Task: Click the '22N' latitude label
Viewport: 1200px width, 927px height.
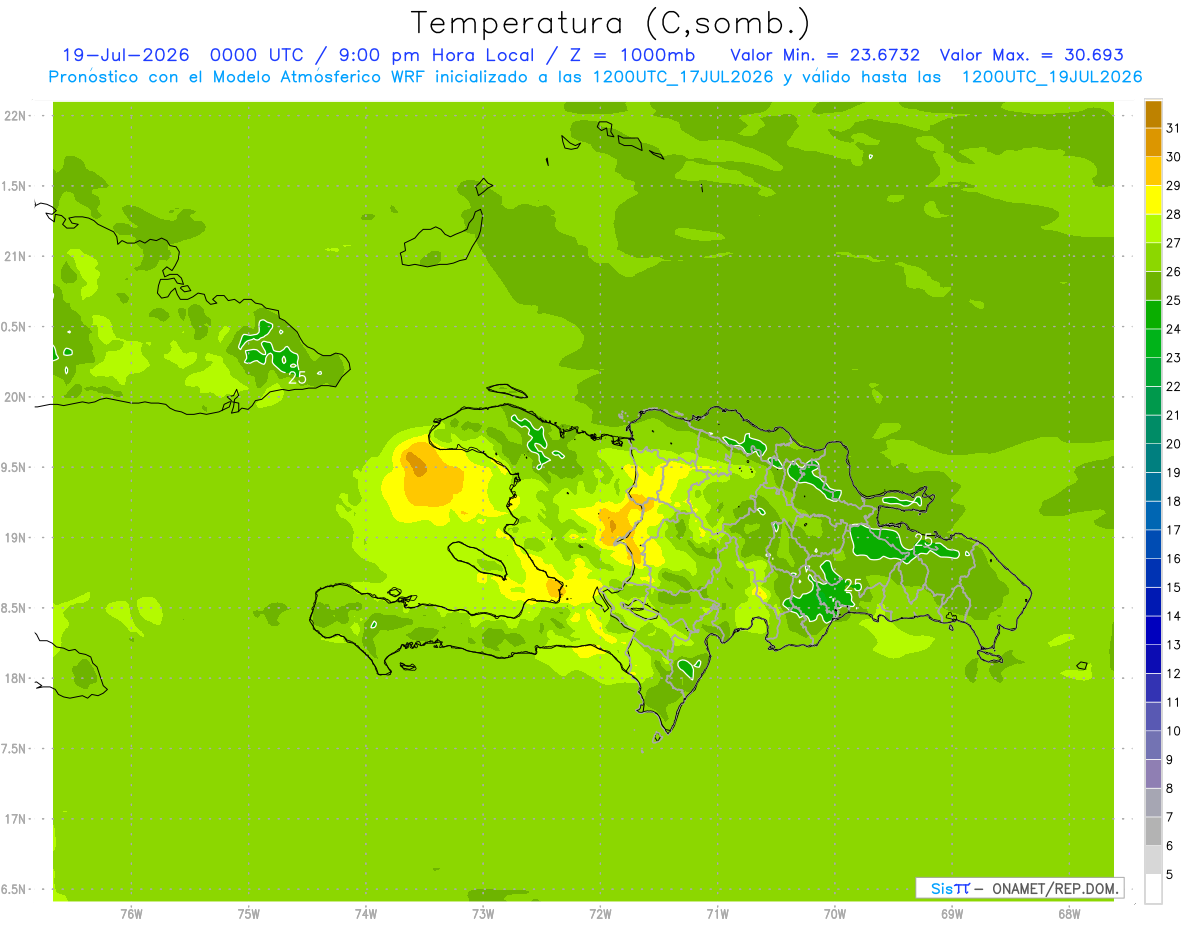Action: pos(16,115)
